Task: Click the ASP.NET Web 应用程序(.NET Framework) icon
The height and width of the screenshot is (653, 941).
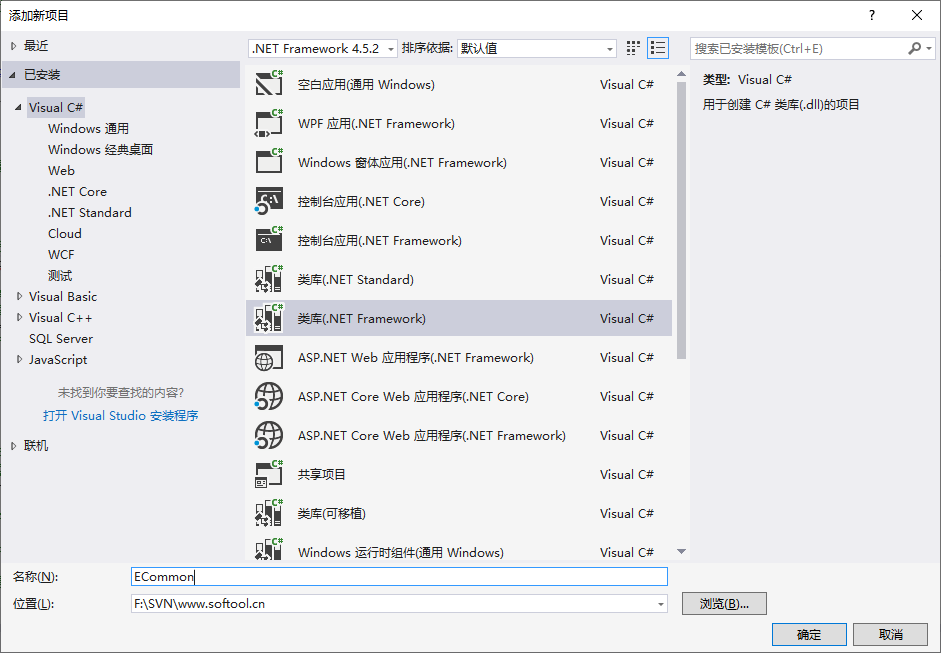Action: [x=269, y=357]
